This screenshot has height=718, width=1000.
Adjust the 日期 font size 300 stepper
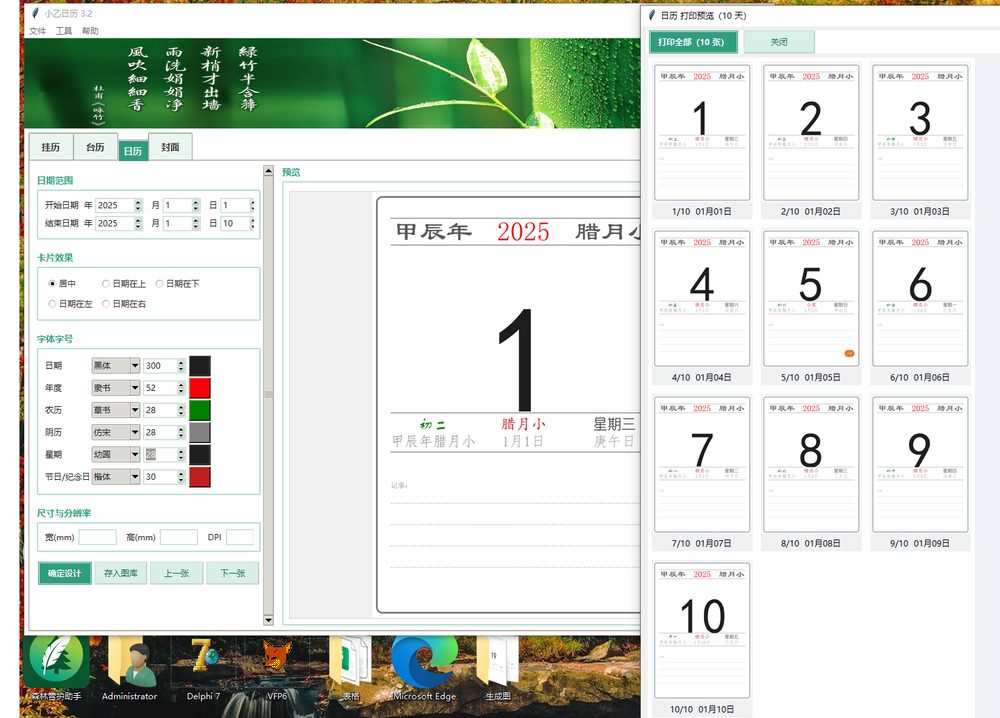(181, 365)
